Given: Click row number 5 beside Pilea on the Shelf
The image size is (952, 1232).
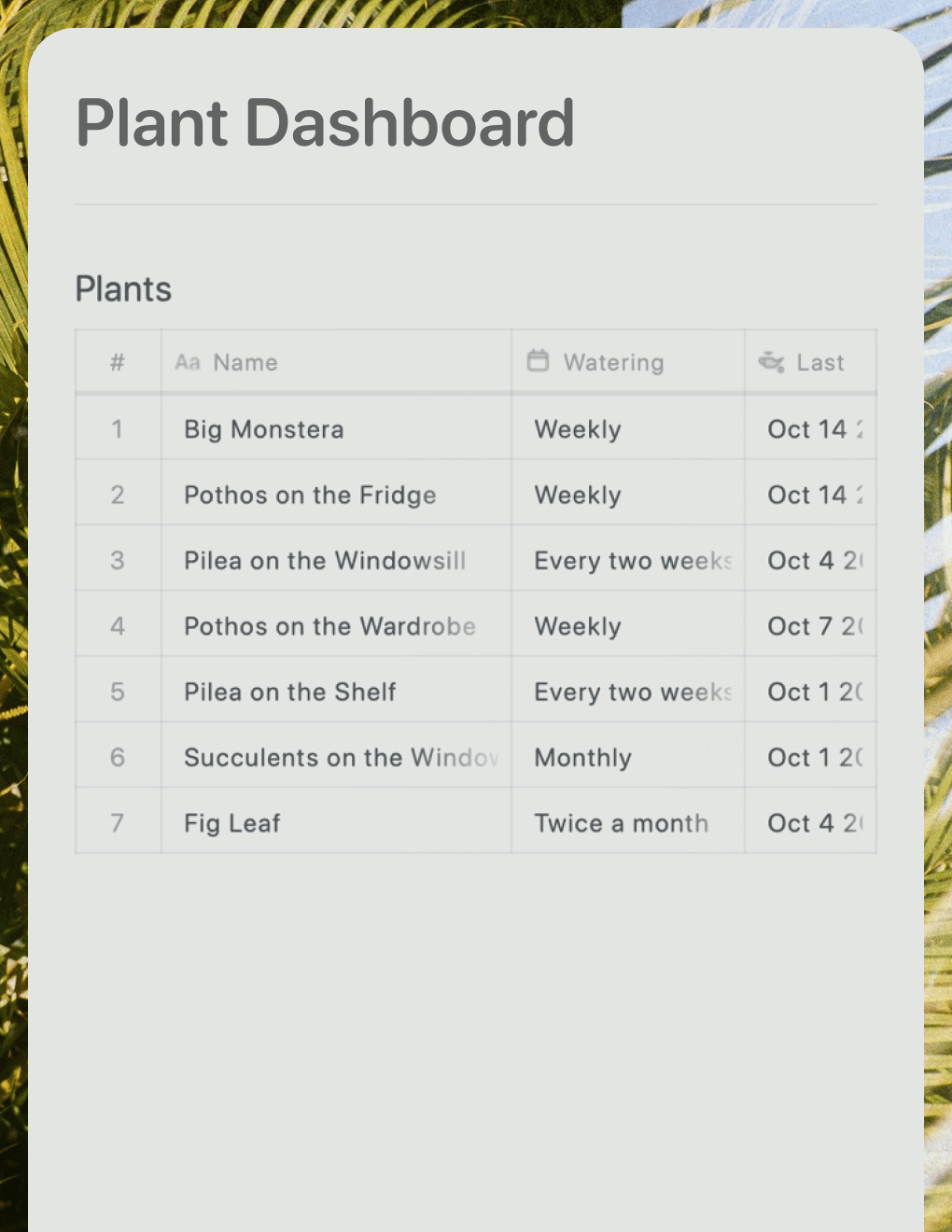Looking at the screenshot, I should tap(117, 692).
